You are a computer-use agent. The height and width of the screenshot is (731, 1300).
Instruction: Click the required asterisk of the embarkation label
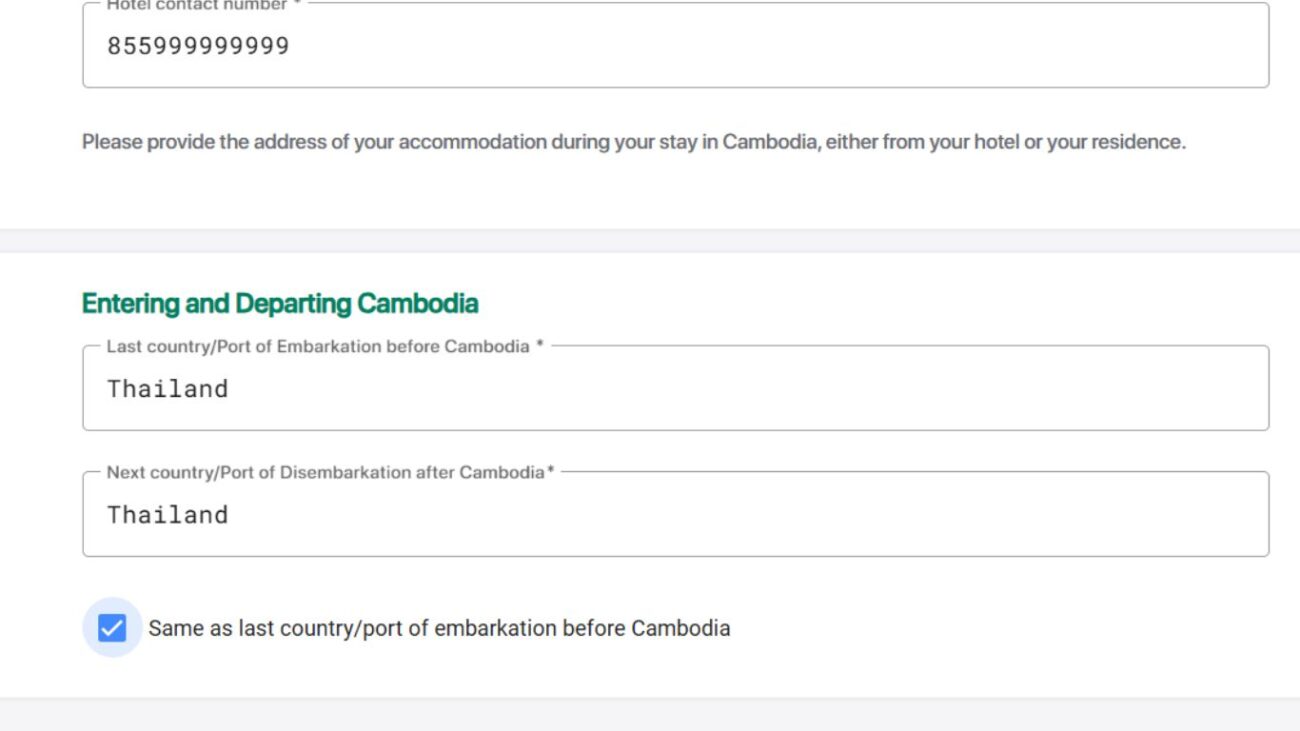point(540,345)
